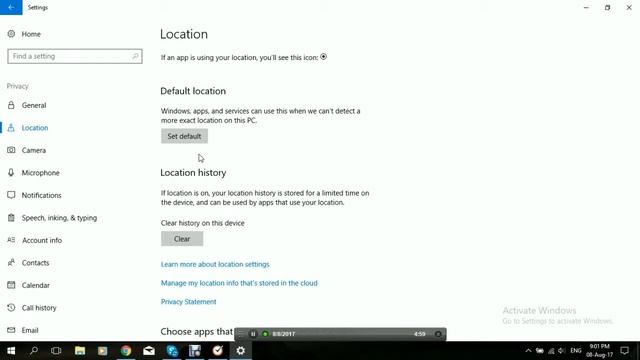Image resolution: width=640 pixels, height=360 pixels.
Task: Select Call history in the sidebar
Action: [39, 307]
